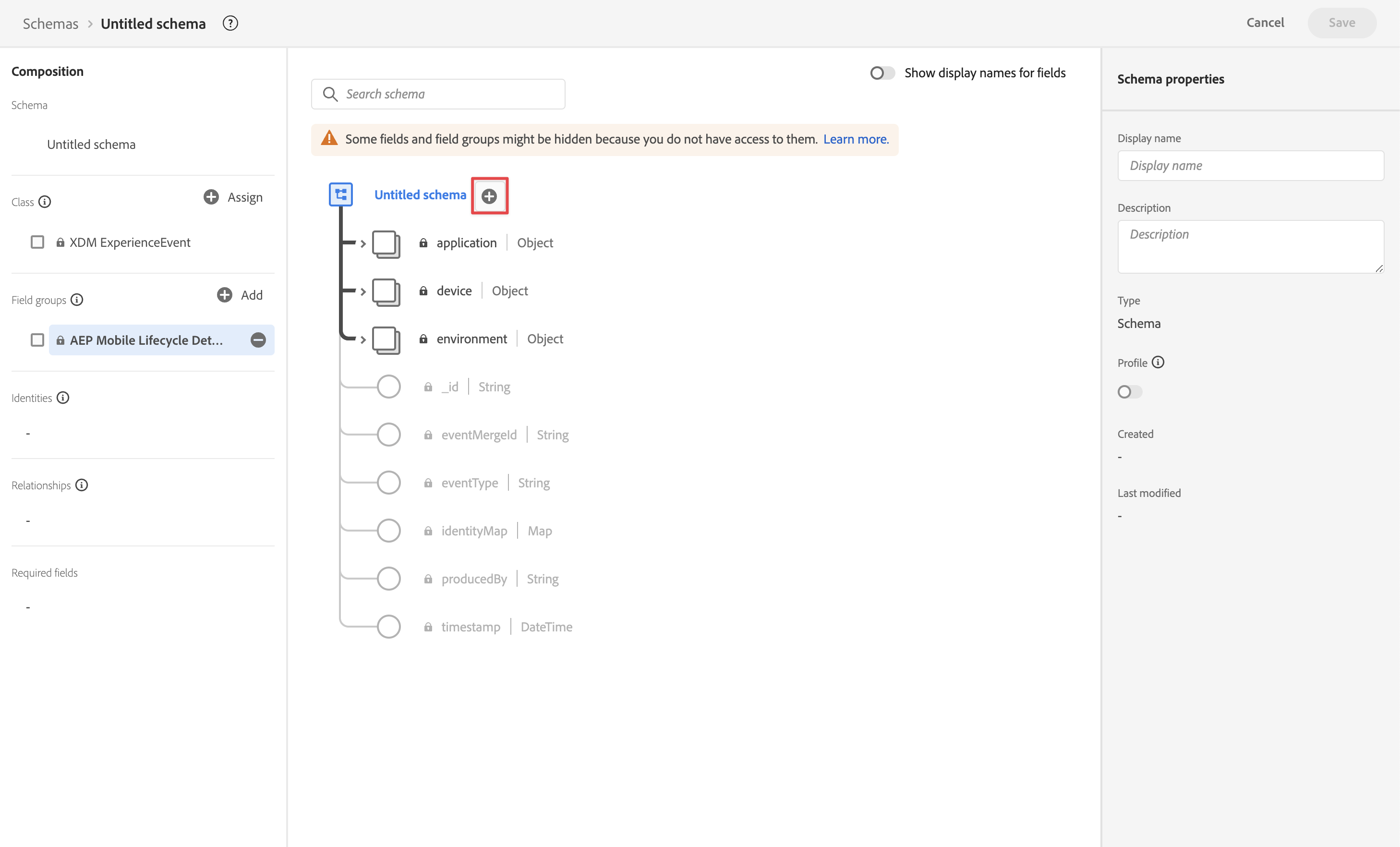Open the Learn more link

click(x=856, y=139)
